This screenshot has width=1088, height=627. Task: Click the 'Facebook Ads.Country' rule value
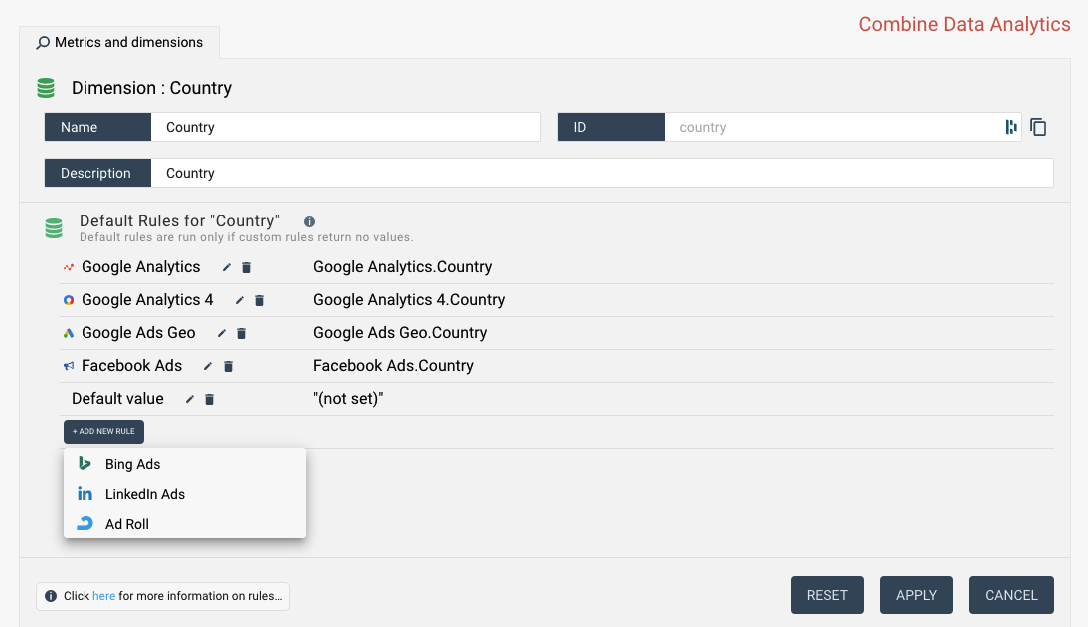393,366
